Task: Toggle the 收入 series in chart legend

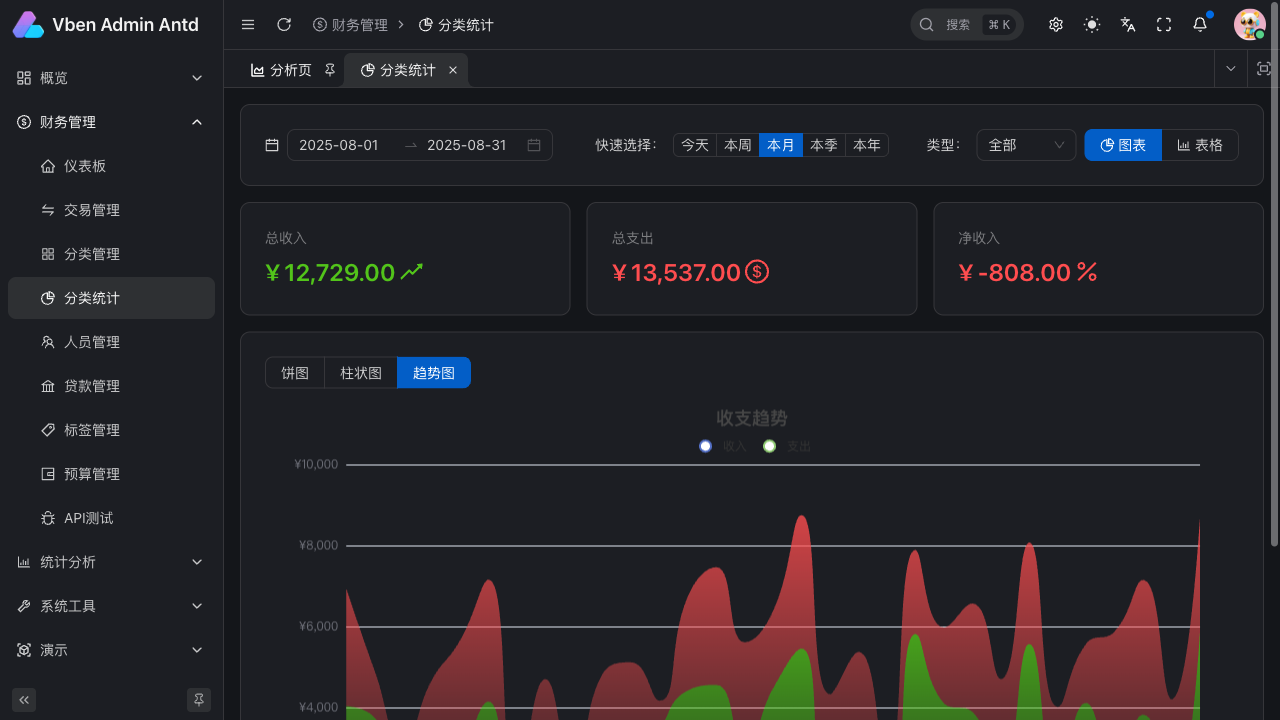Action: pyautogui.click(x=723, y=446)
